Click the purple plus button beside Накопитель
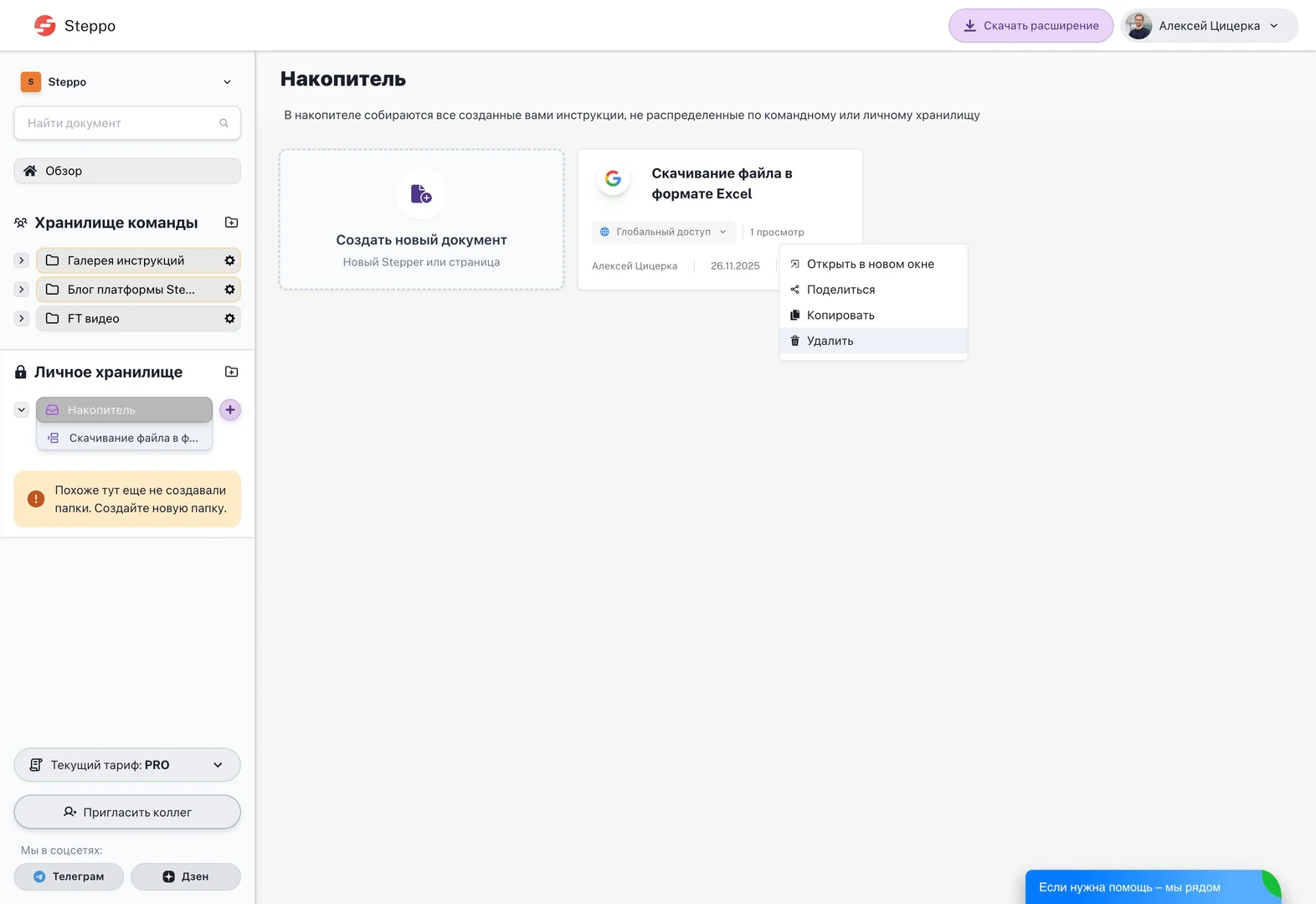Screen dimensions: 1316x904 coord(230,410)
